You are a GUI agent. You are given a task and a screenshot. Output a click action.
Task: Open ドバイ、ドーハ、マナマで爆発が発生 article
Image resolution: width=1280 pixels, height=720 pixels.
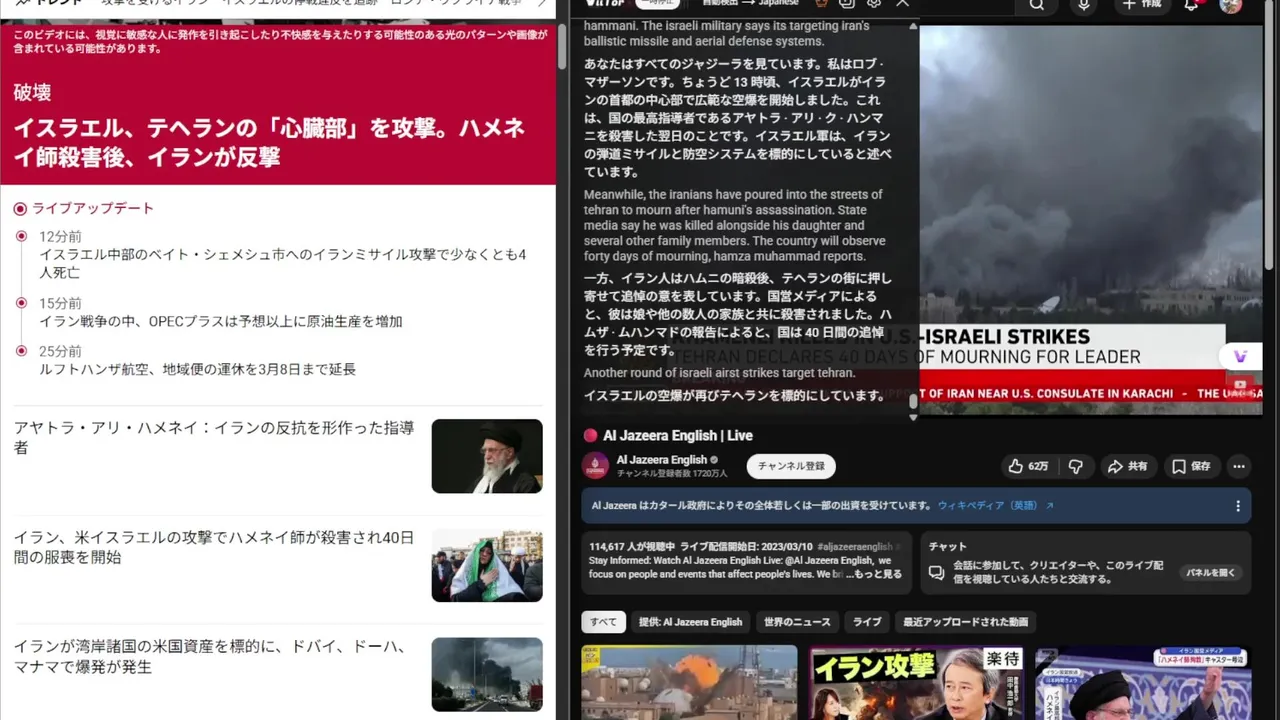tap(210, 656)
